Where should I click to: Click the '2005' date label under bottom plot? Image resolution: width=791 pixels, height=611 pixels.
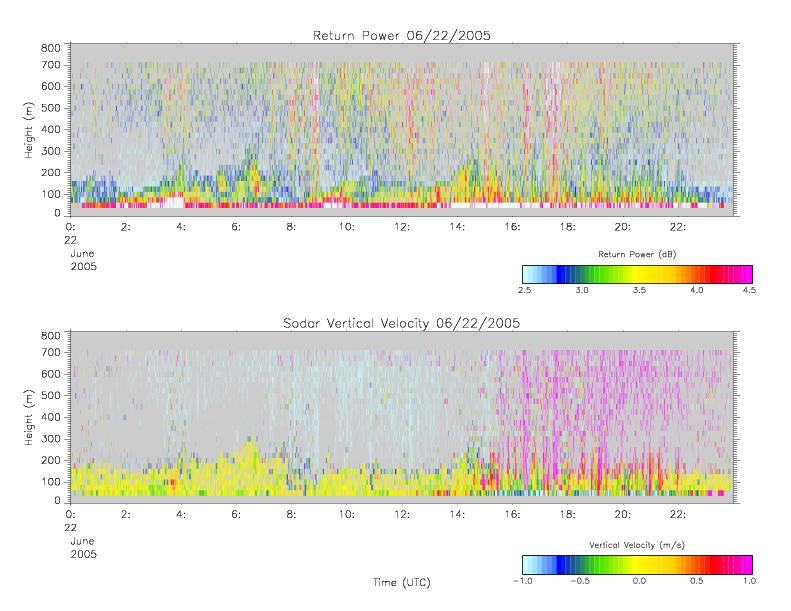pyautogui.click(x=83, y=554)
